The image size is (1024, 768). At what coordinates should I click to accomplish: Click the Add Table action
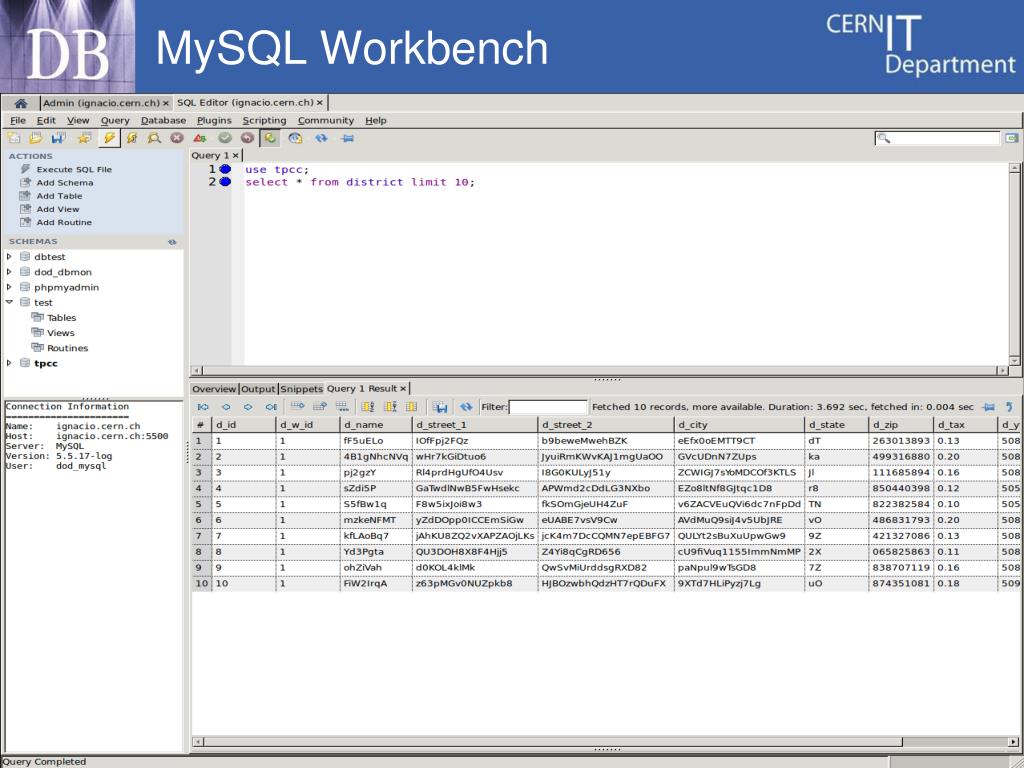tap(59, 196)
